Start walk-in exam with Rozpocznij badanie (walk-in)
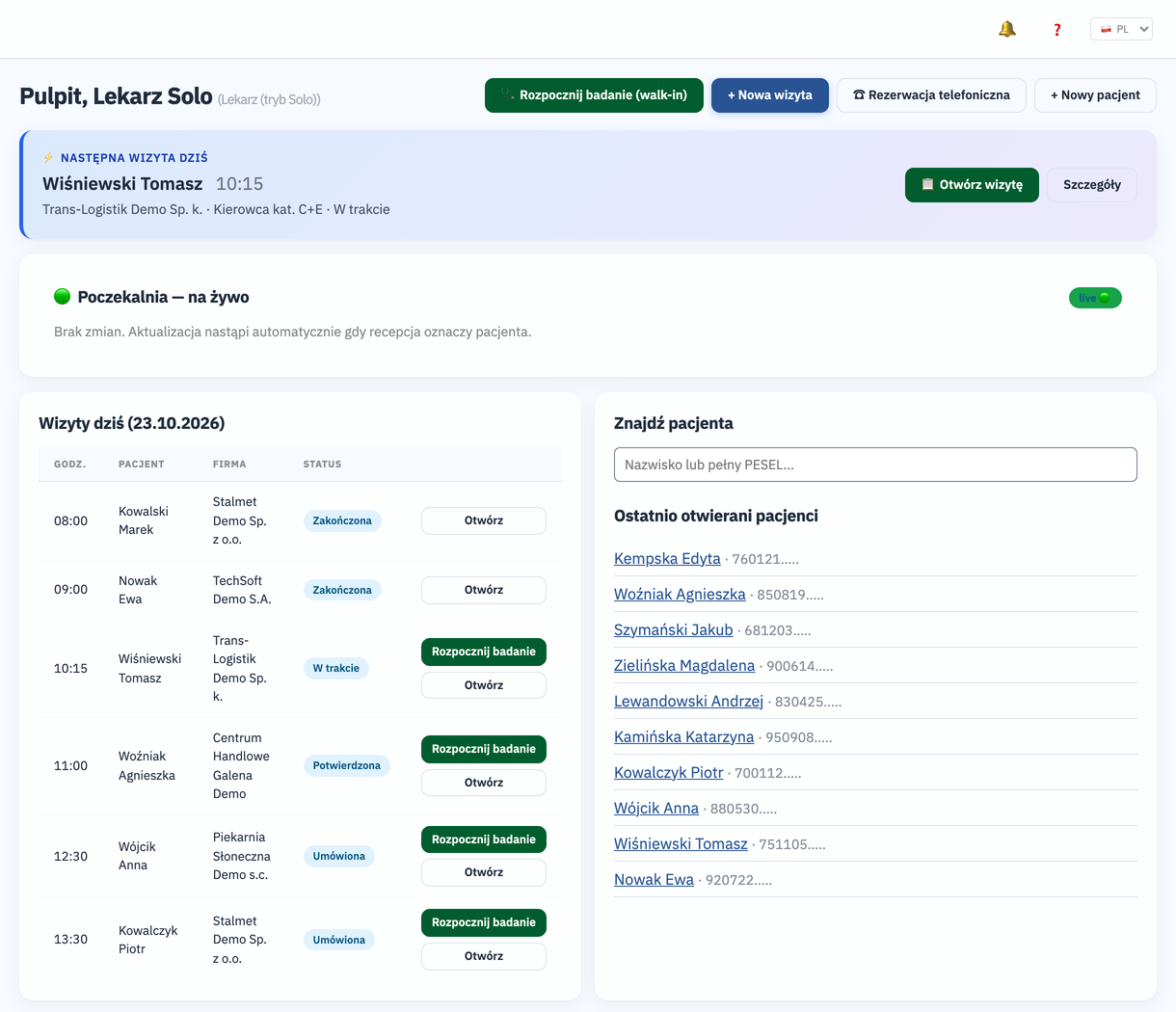The height and width of the screenshot is (1012, 1176). (594, 95)
